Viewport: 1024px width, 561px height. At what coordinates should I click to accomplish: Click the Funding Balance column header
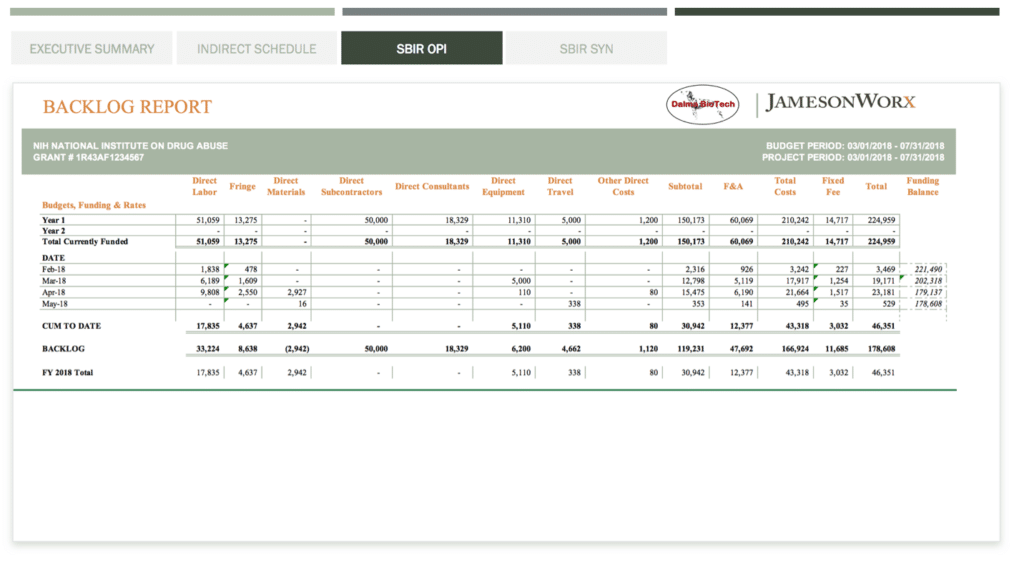(x=923, y=186)
